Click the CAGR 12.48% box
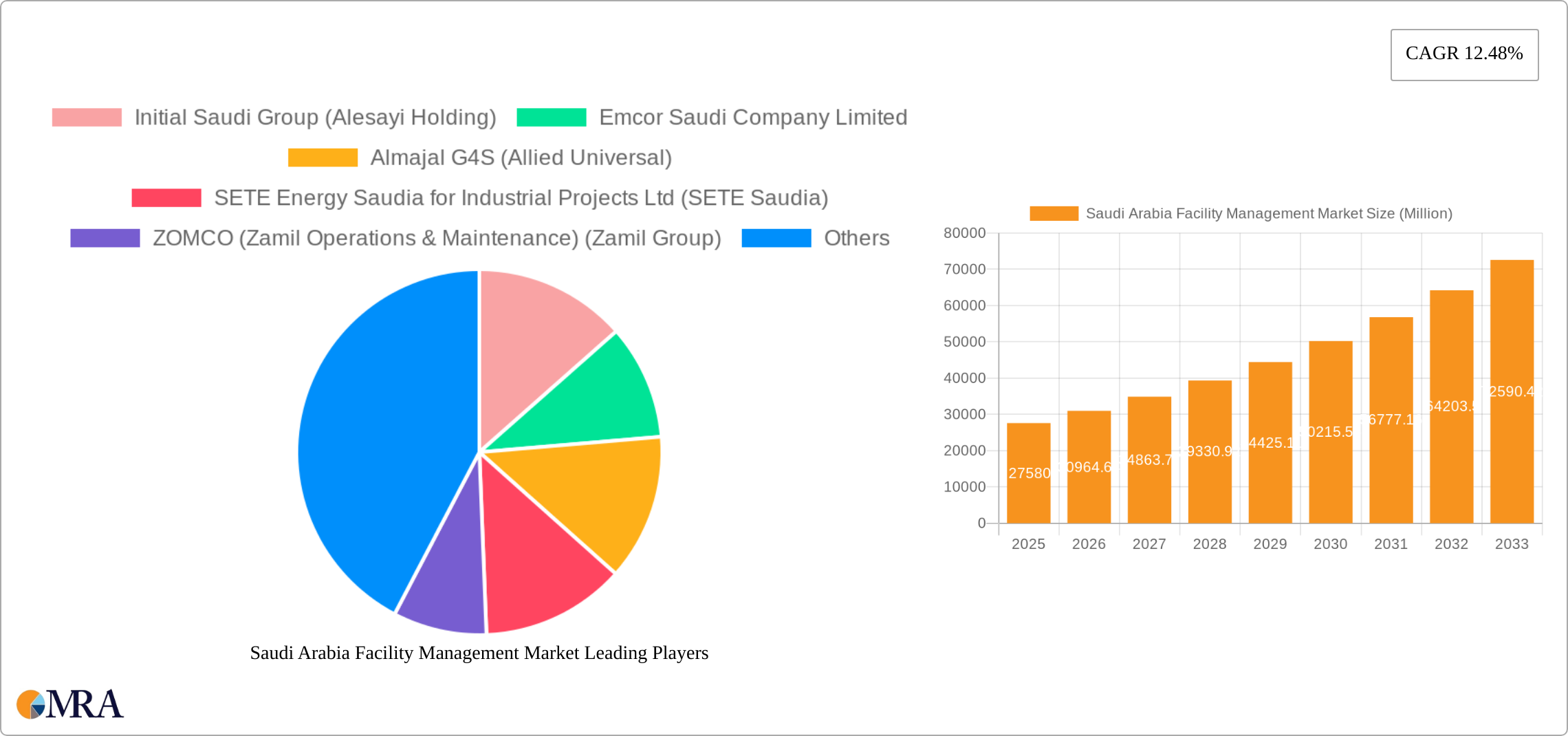The image size is (1568, 736). click(x=1463, y=54)
